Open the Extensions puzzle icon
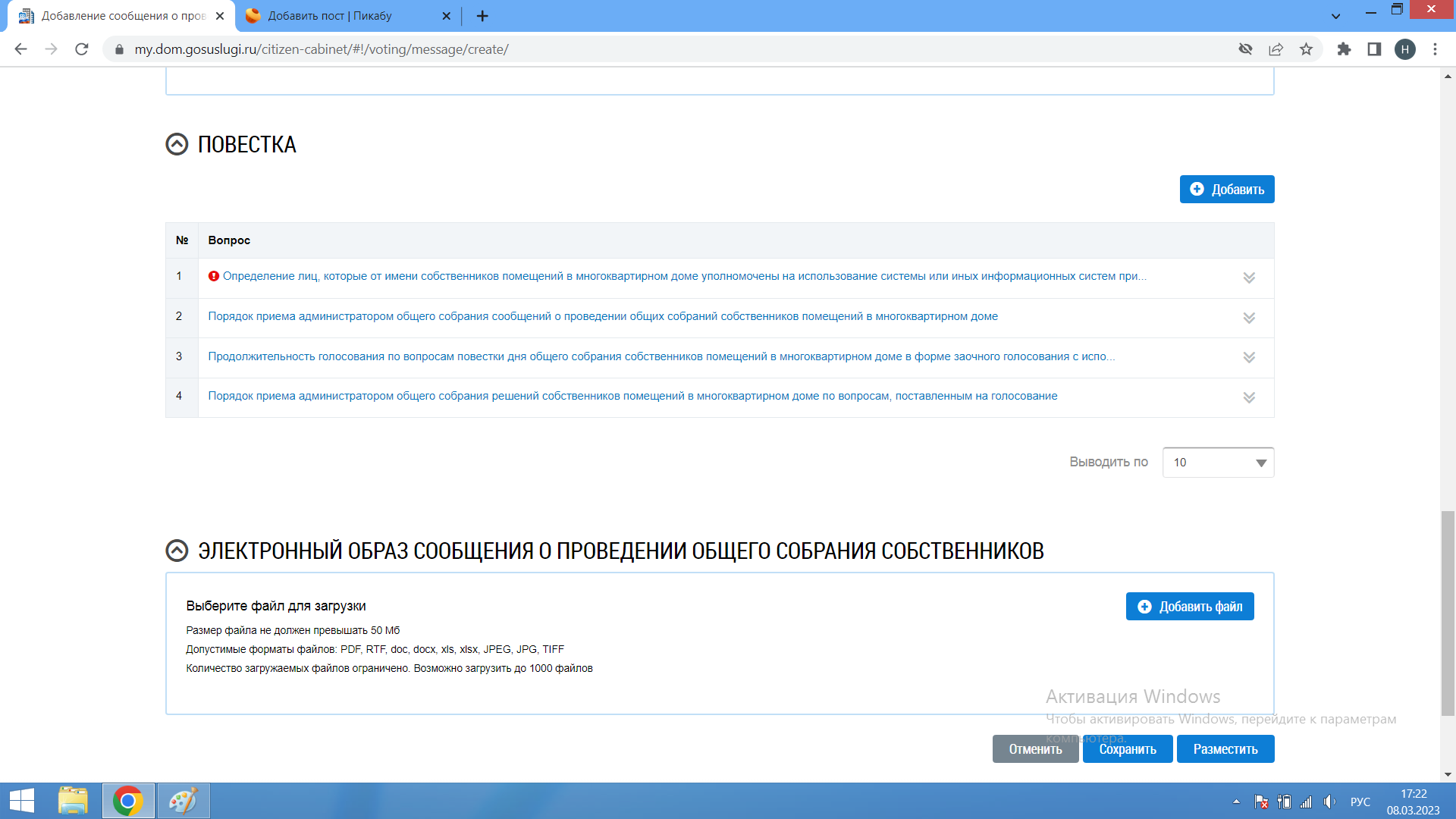This screenshot has width=1456, height=819. pos(1344,49)
